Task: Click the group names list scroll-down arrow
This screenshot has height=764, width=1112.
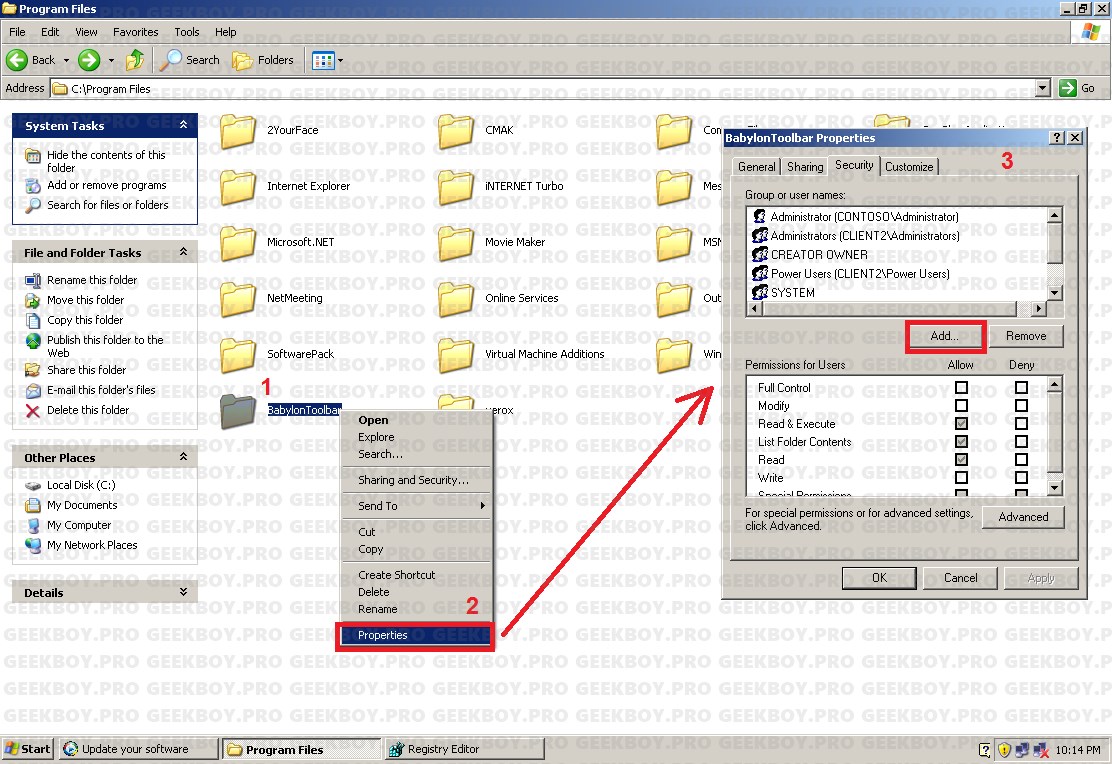Action: 1055,293
